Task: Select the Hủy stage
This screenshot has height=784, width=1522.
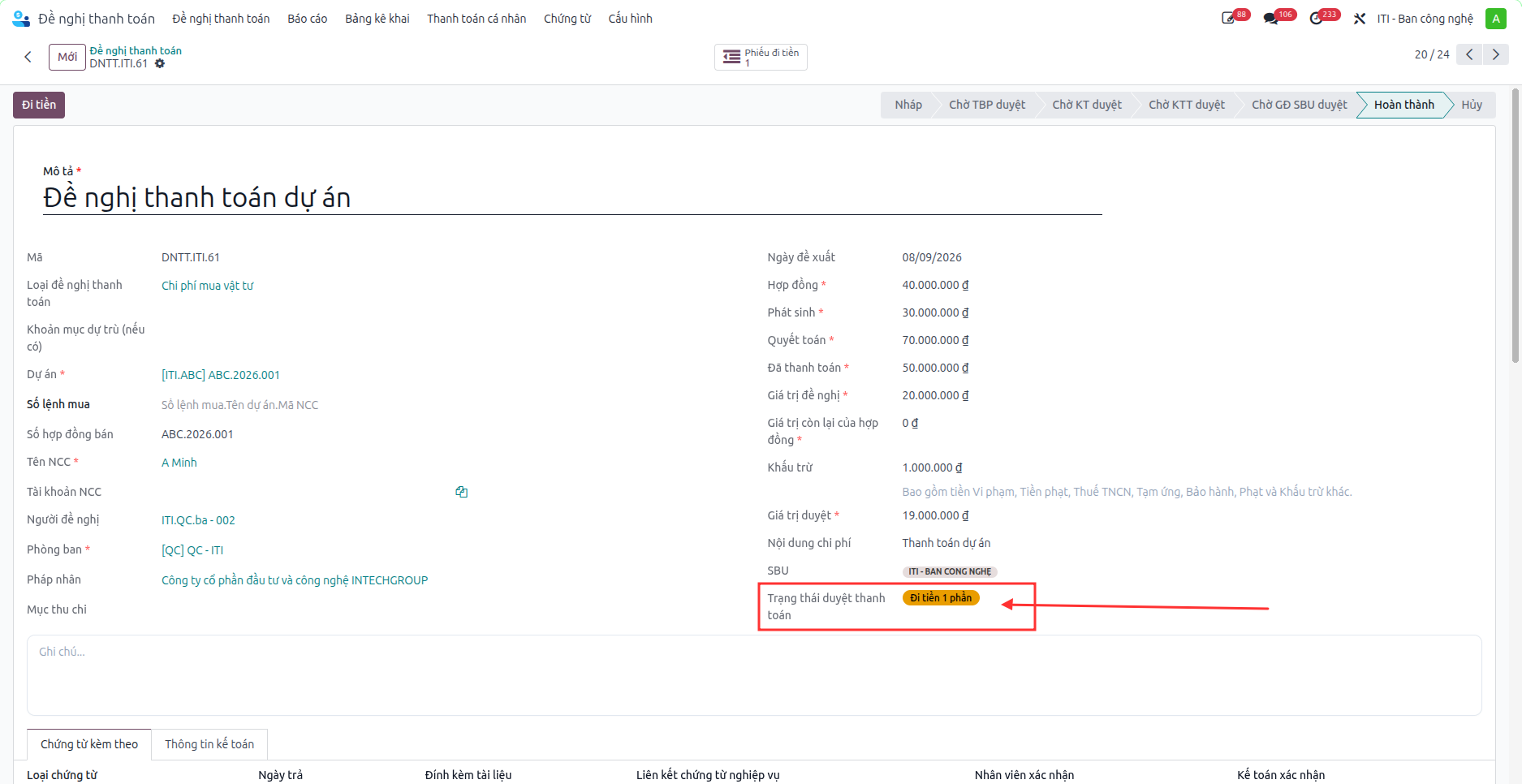Action: point(1472,105)
